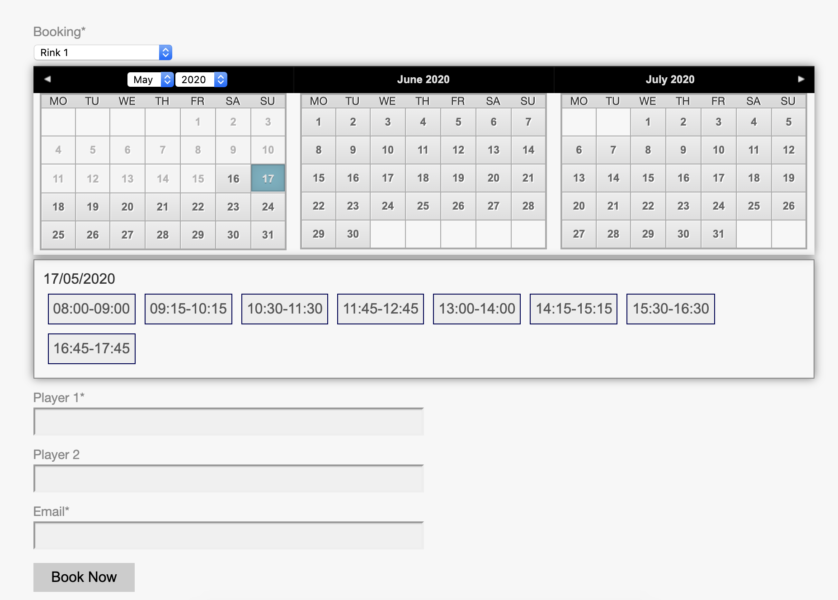Select May 16 in the calendar
838x600 pixels.
click(233, 178)
